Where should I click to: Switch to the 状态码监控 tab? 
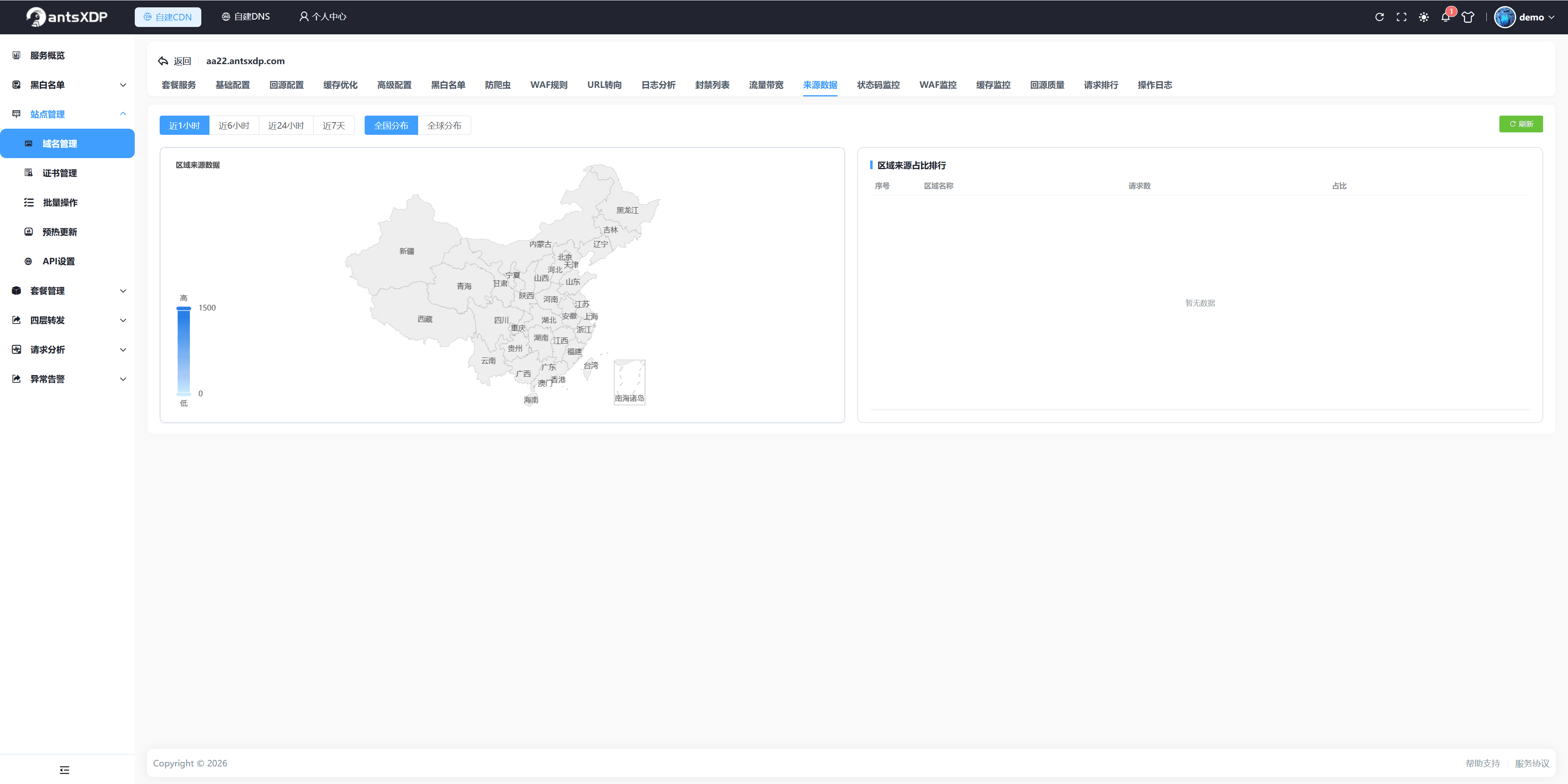pos(878,85)
